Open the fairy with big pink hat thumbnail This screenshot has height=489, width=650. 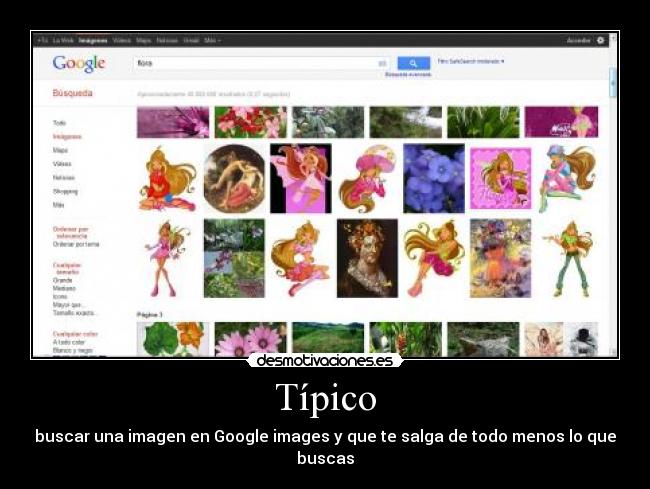(x=367, y=179)
